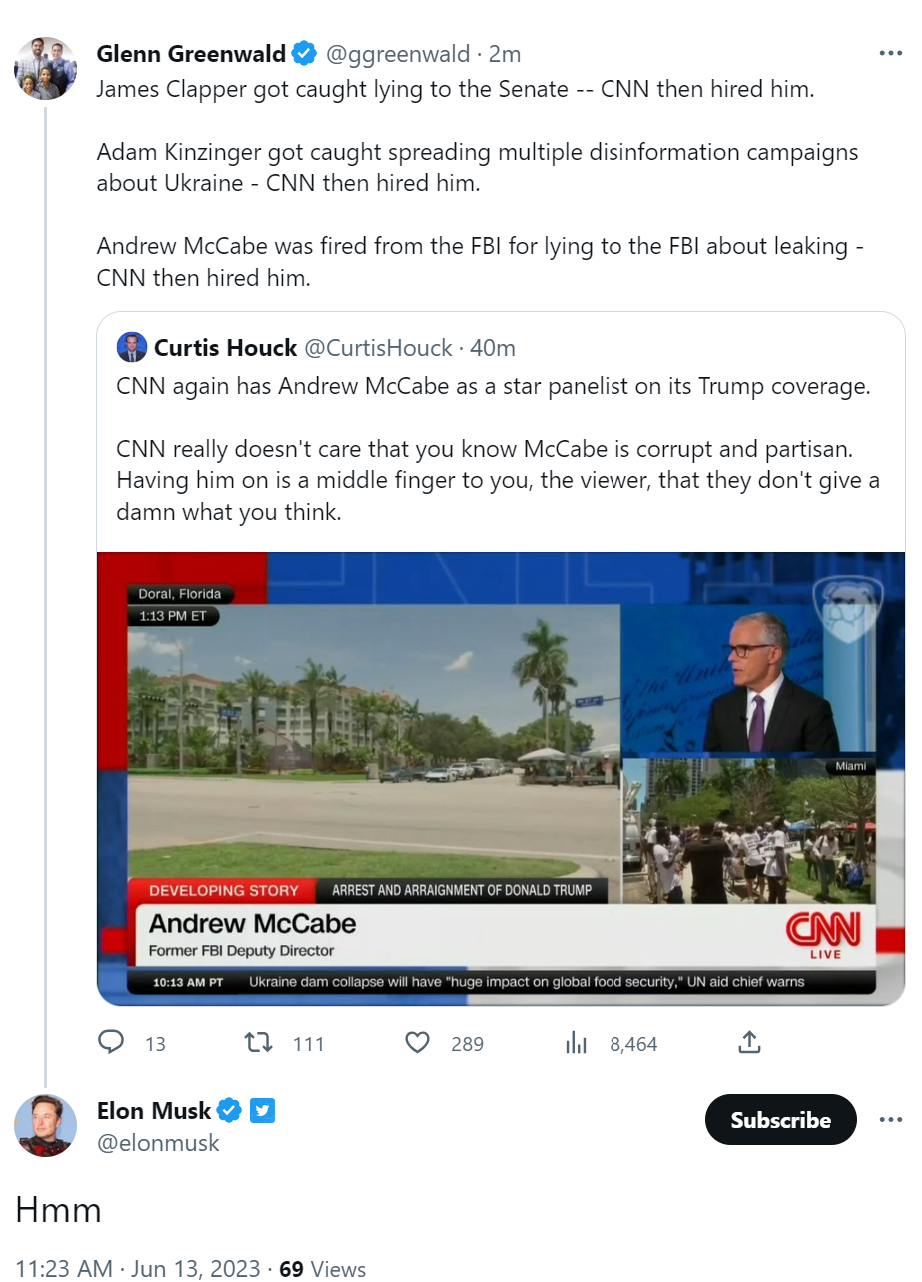The width and height of the screenshot is (922, 1282).
Task: Open Elon Musk's profile avatar
Action: (x=45, y=1125)
